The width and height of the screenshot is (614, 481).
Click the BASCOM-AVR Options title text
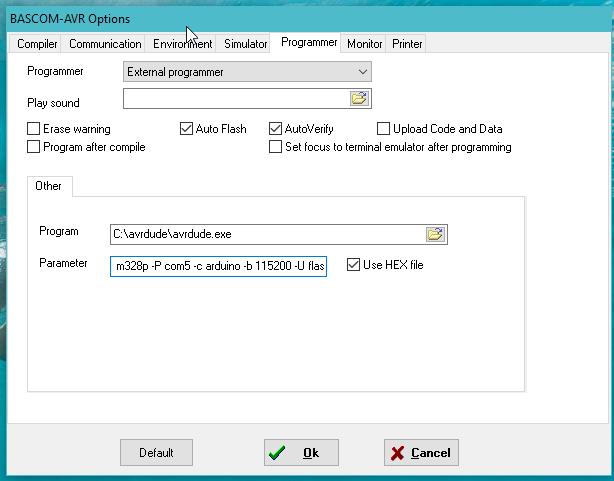pyautogui.click(x=70, y=19)
